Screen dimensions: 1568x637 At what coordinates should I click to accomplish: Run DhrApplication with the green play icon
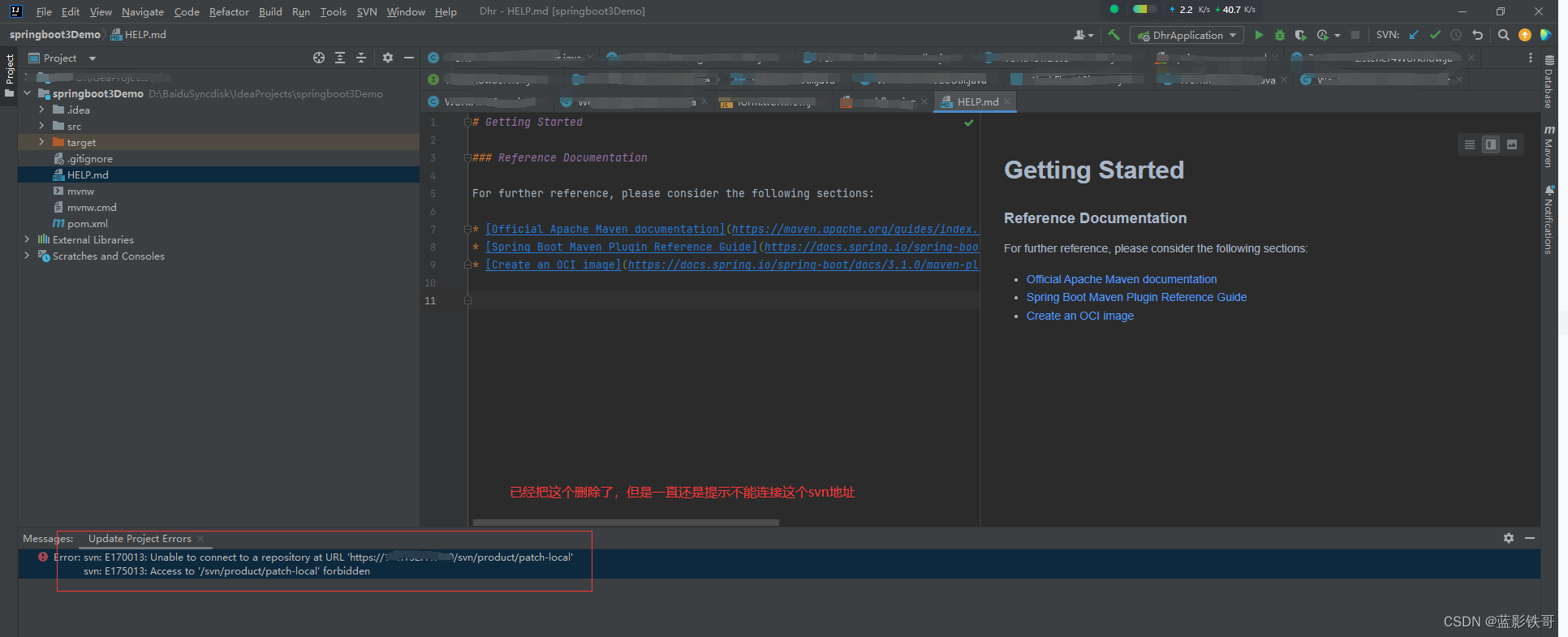pos(1259,35)
